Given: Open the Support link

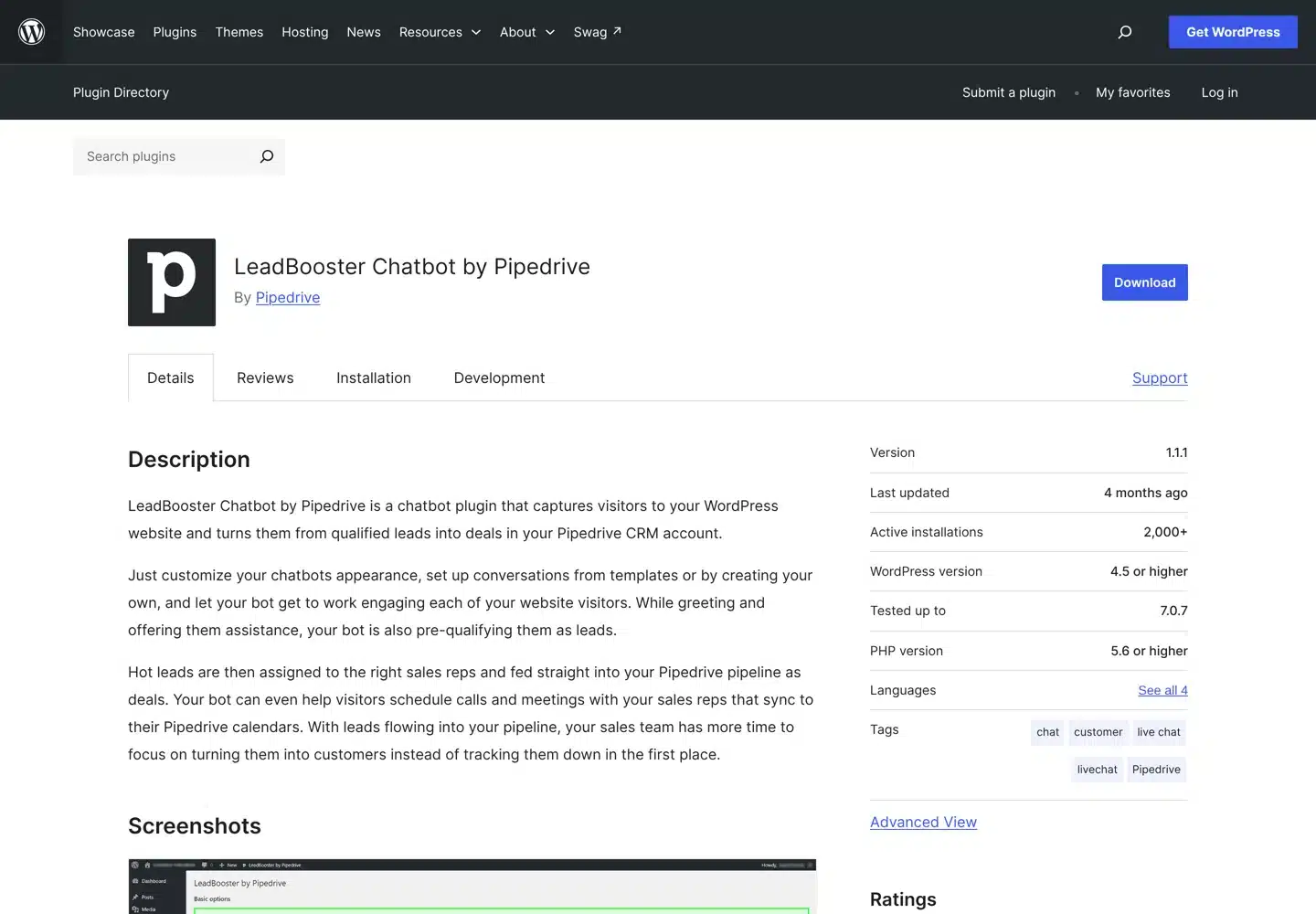Looking at the screenshot, I should coord(1160,377).
